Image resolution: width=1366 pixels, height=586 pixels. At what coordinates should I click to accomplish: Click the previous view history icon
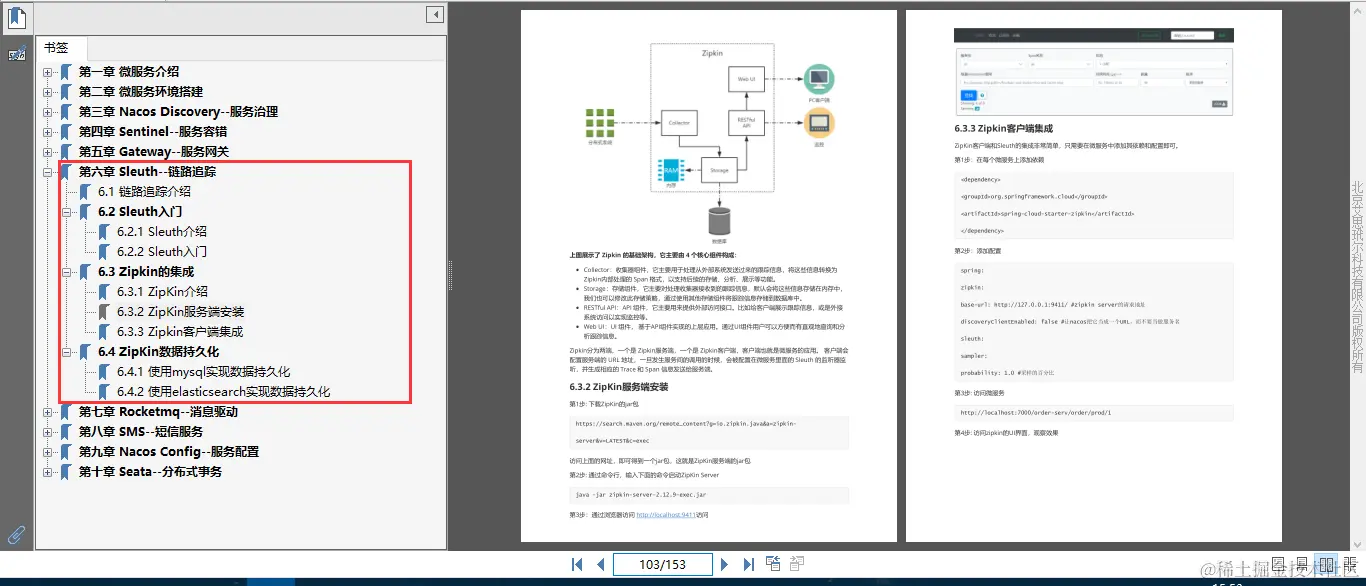773,563
